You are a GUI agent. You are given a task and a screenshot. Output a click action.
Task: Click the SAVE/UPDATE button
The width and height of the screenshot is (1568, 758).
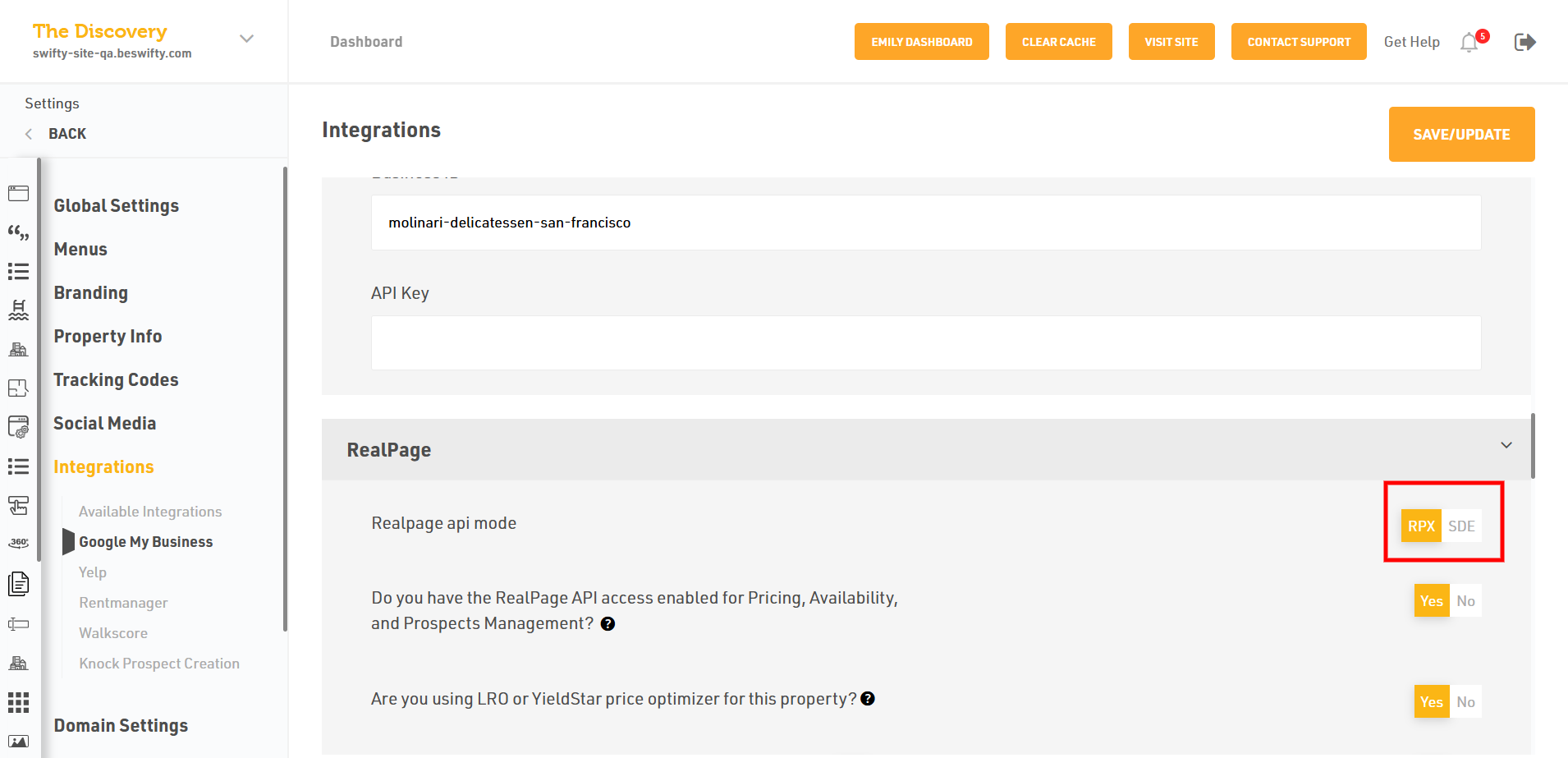click(x=1461, y=135)
